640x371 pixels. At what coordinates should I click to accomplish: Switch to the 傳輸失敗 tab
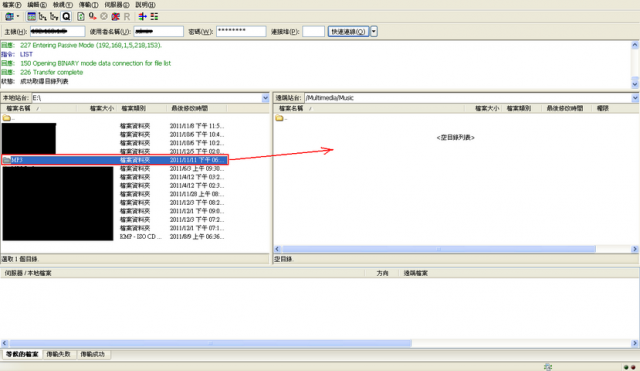pos(58,354)
